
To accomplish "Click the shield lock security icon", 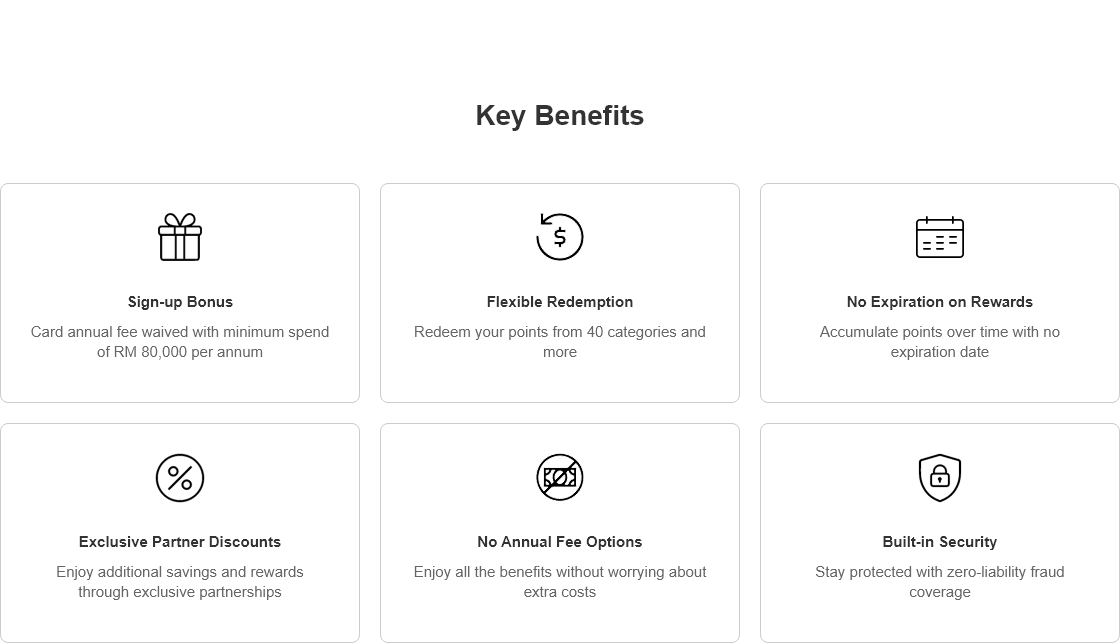I will tap(940, 477).
